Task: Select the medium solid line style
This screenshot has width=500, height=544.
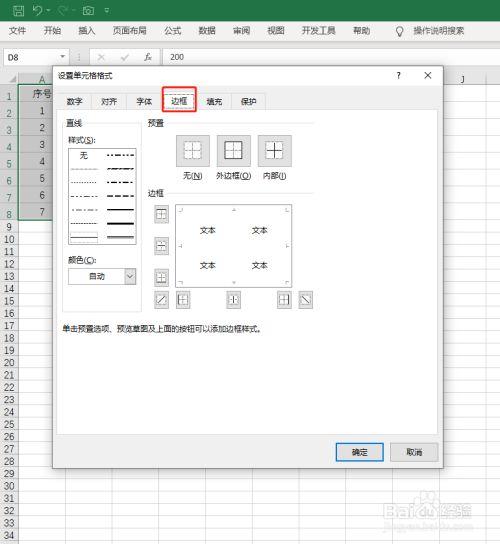Action: pyautogui.click(x=120, y=210)
